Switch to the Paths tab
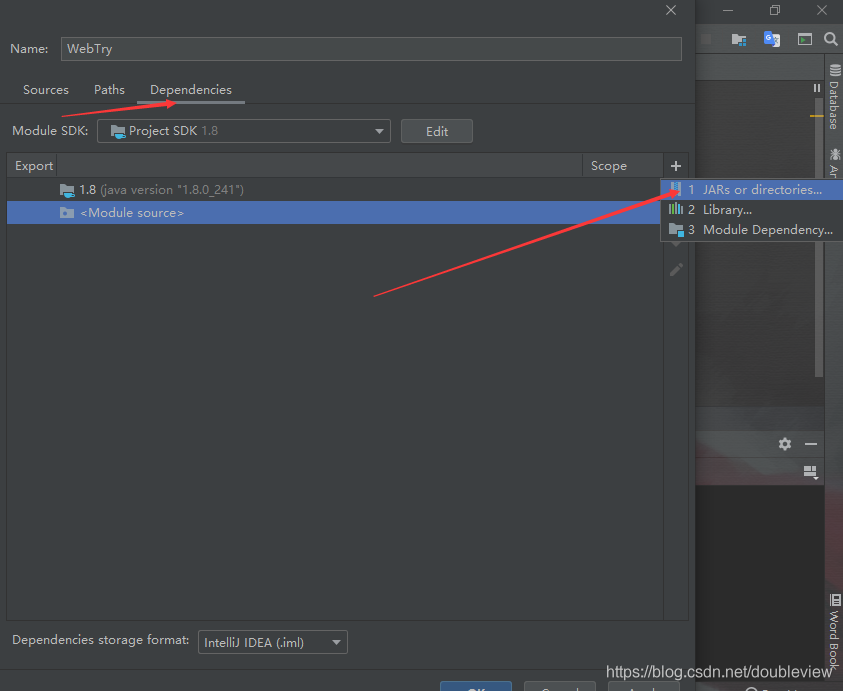Screen dimensions: 843x691 pos(109,90)
